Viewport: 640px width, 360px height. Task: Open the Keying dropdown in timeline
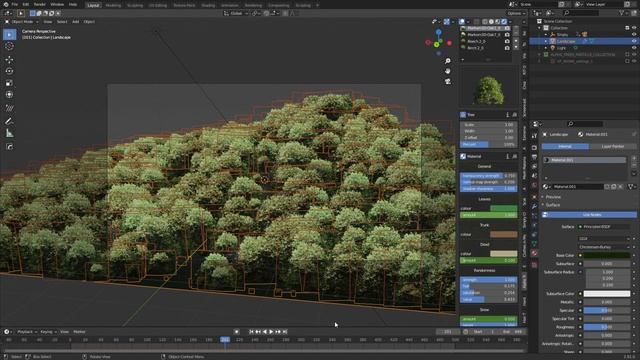(x=48, y=332)
